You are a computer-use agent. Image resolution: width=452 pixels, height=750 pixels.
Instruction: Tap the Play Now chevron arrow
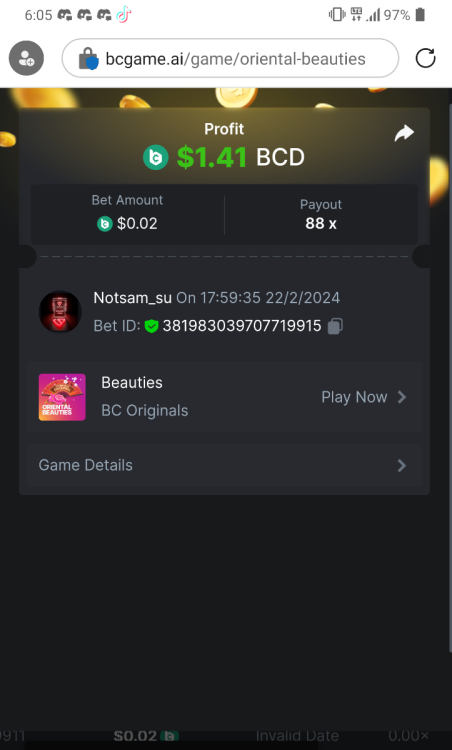pyautogui.click(x=402, y=397)
